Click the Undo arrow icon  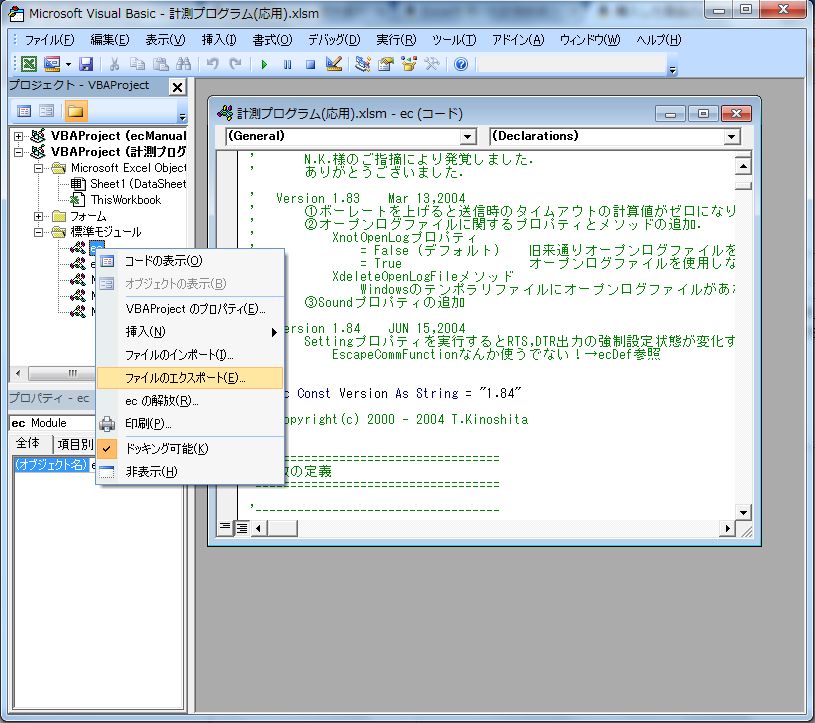tap(212, 64)
